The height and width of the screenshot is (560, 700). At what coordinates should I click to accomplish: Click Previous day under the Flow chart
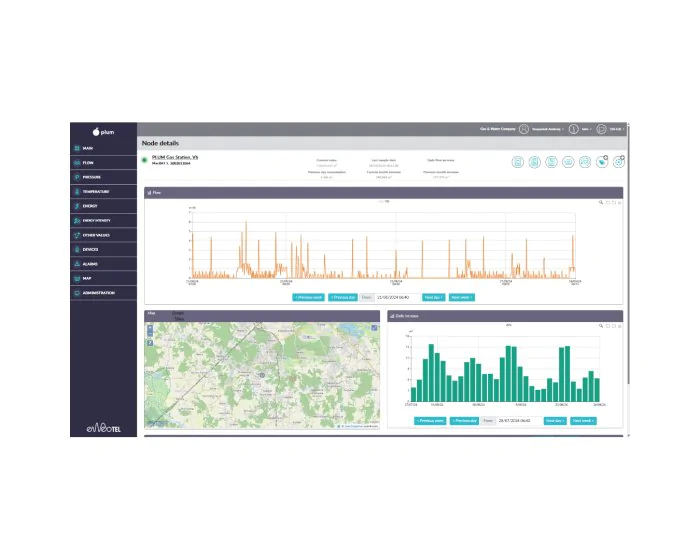point(343,297)
